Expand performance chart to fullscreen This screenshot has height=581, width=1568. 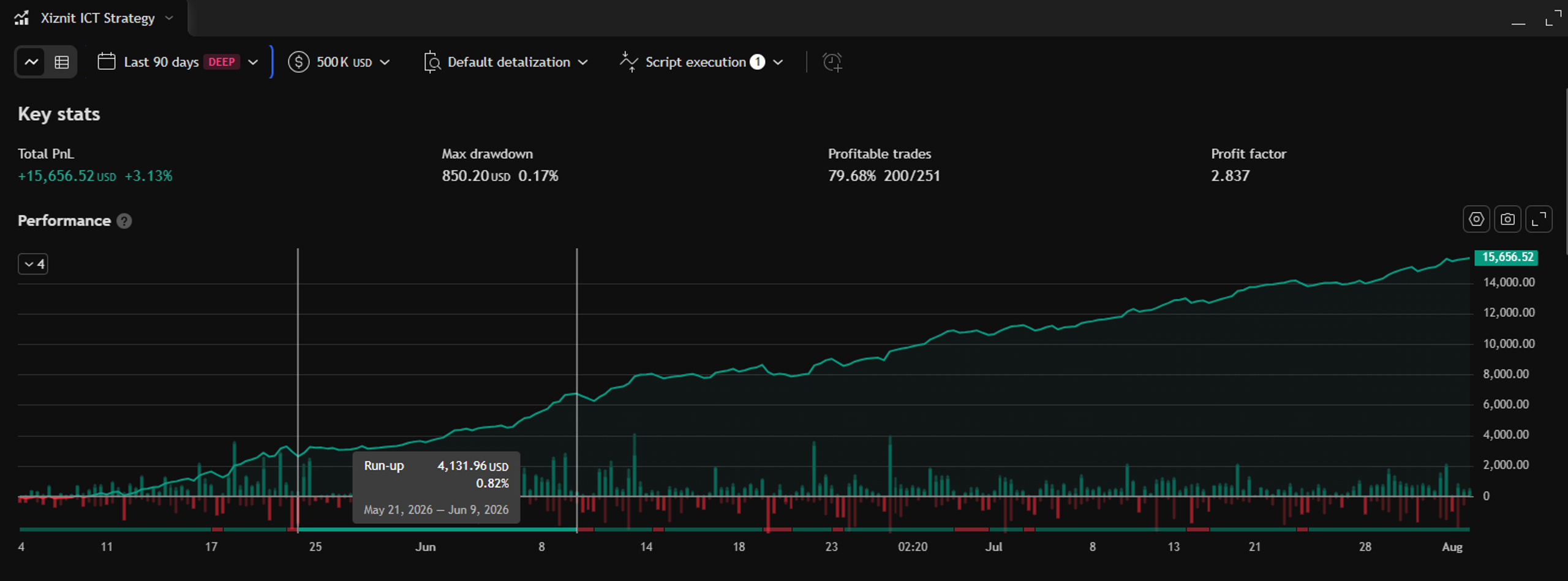tap(1539, 219)
